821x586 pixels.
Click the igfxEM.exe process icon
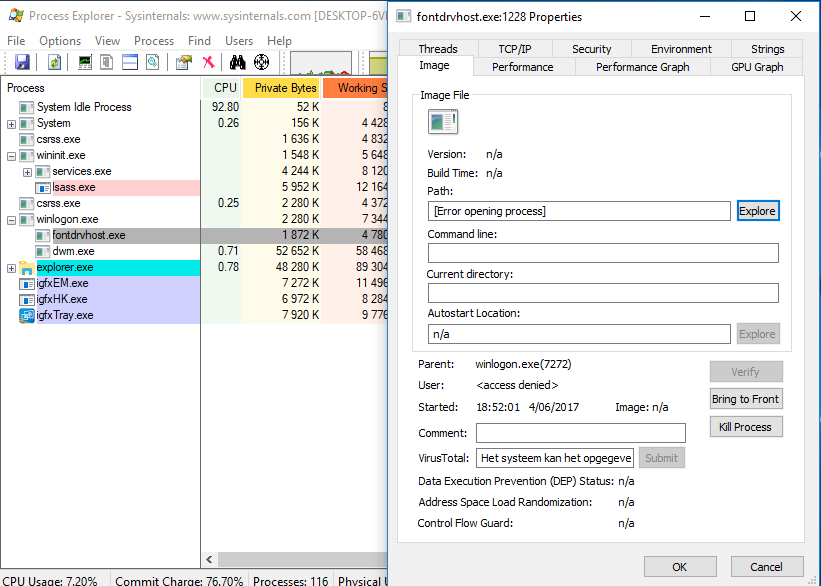point(27,284)
